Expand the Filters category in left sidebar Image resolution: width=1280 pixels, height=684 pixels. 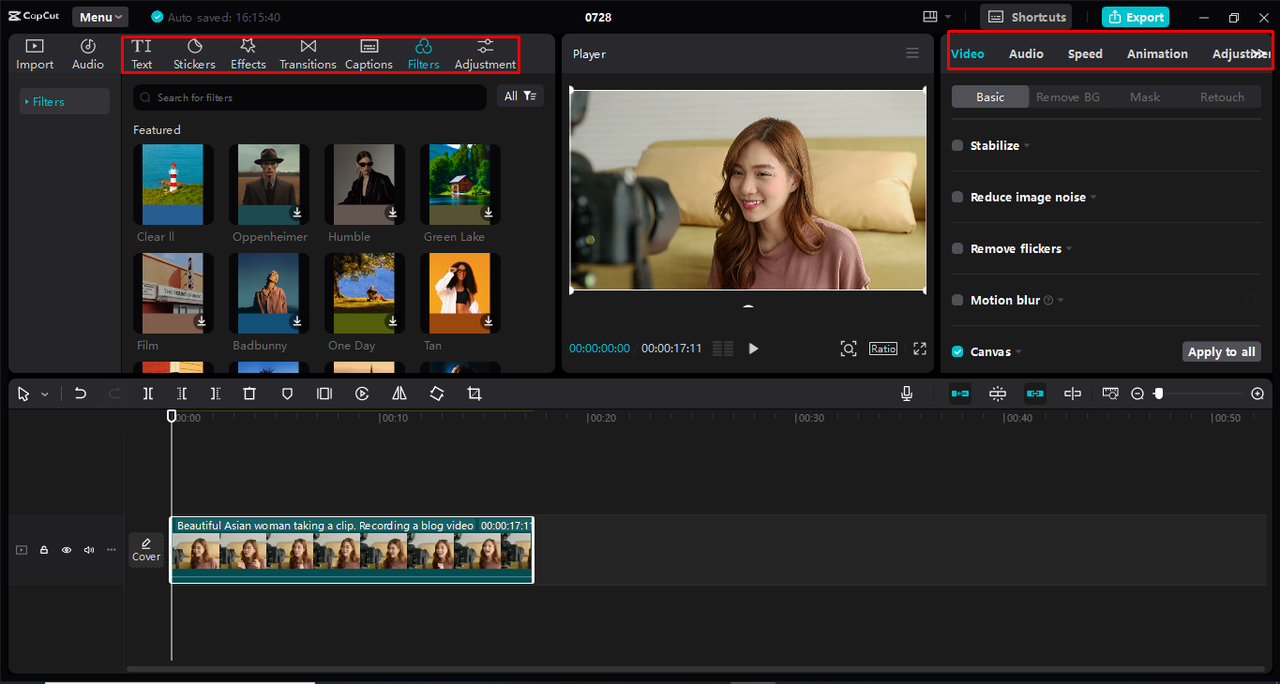(x=65, y=101)
